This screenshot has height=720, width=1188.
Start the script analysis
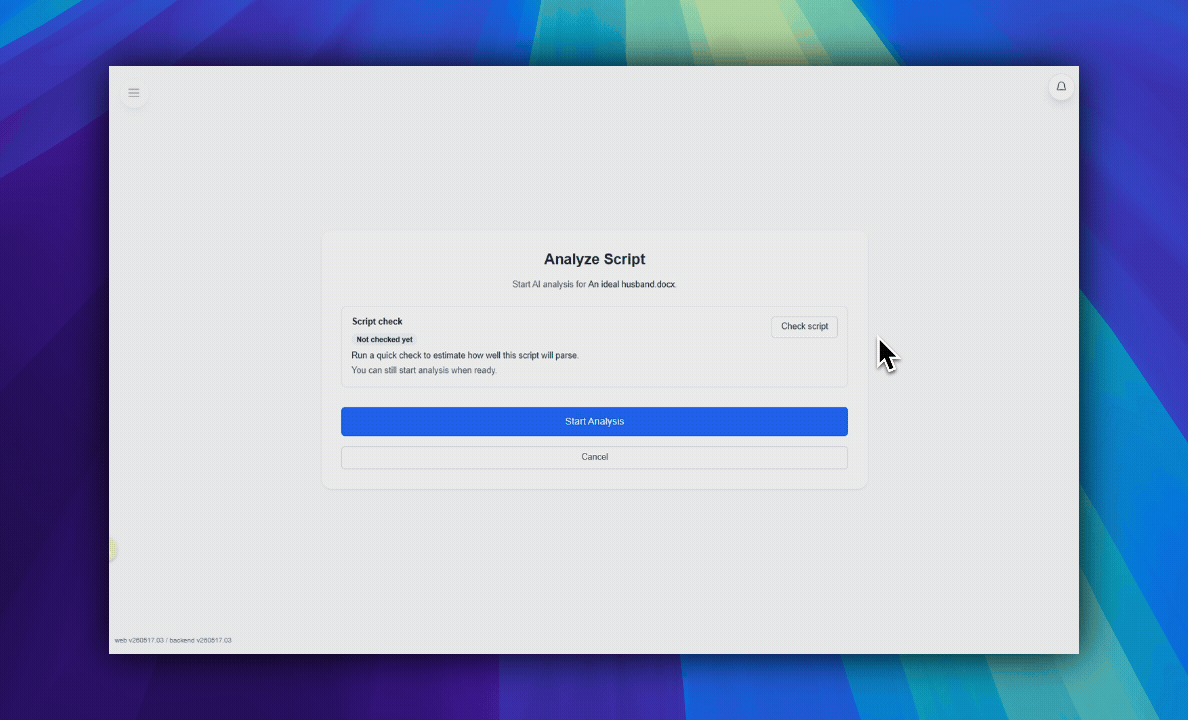click(594, 421)
